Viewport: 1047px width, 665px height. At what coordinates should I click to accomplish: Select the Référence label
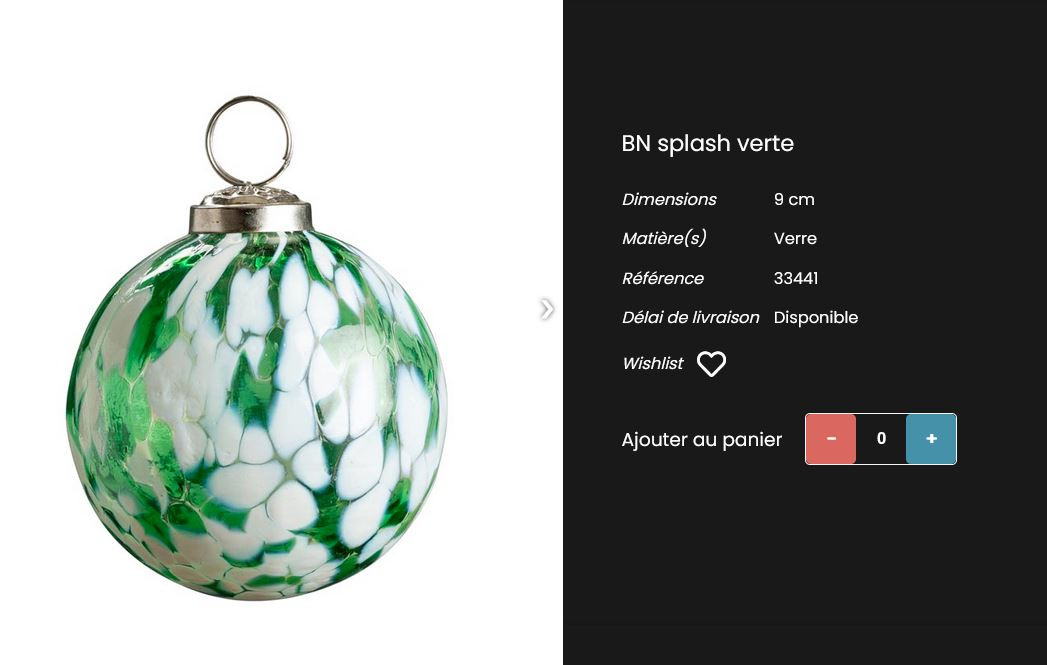point(662,278)
